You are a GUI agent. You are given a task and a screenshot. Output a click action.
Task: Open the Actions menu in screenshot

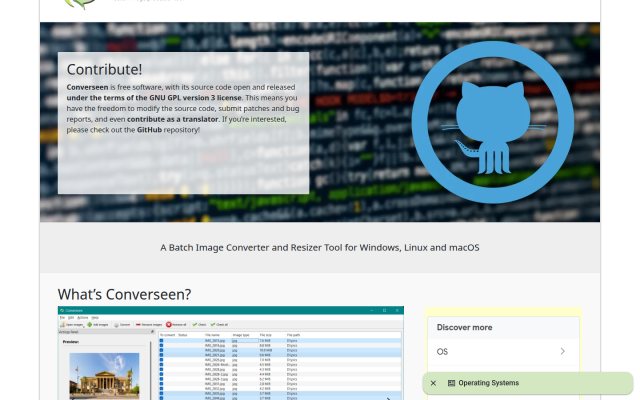coord(82,318)
